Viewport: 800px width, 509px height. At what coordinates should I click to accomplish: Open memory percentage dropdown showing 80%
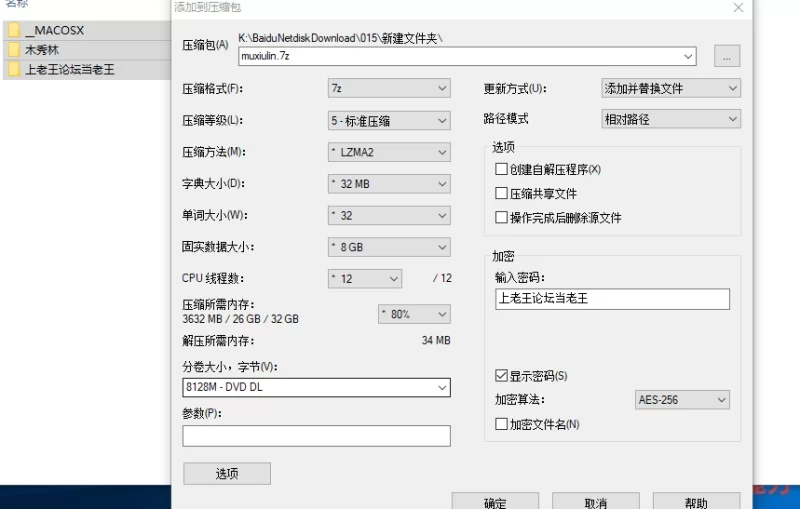pos(414,314)
